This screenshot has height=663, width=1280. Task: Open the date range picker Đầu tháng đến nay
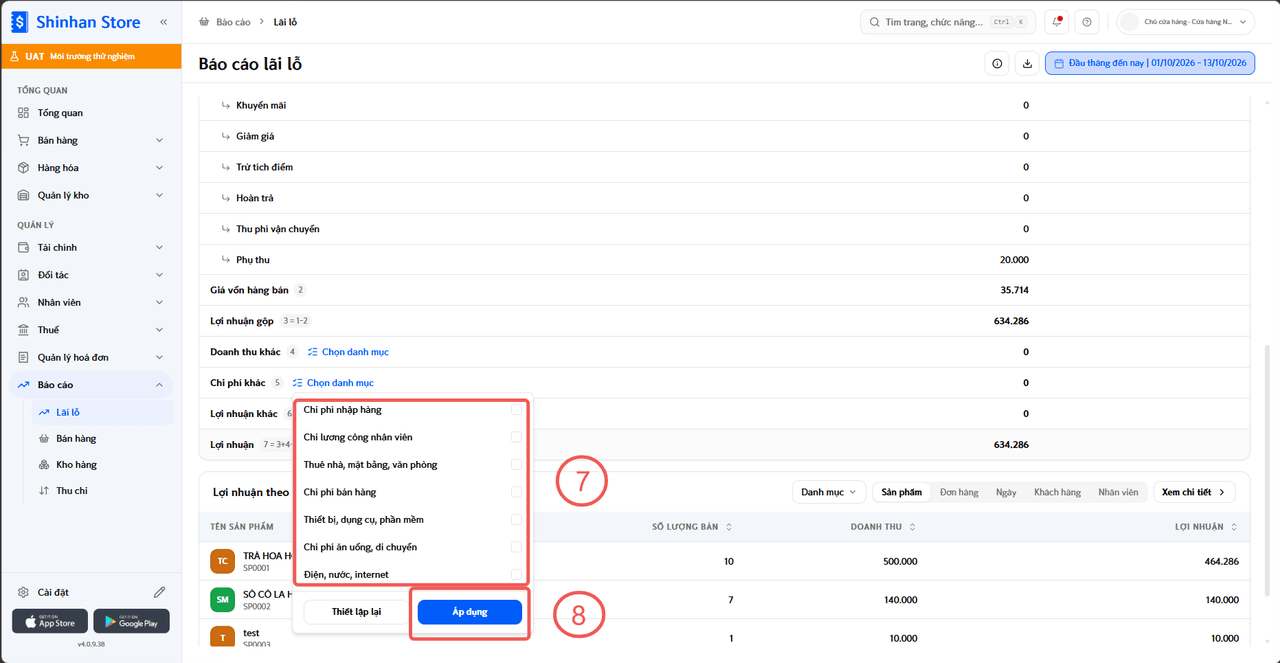click(1150, 64)
